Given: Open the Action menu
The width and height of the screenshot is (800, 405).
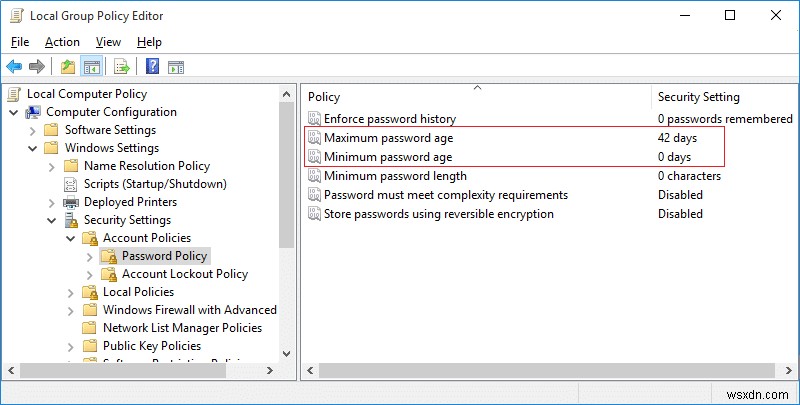Looking at the screenshot, I should (x=62, y=42).
